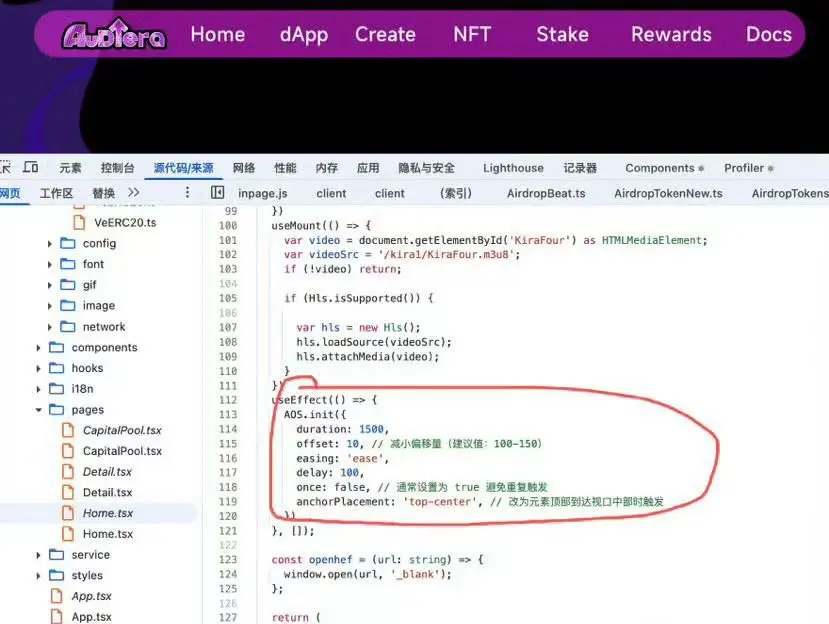Expand the components folder
Image resolution: width=829 pixels, height=624 pixels.
[x=38, y=347]
